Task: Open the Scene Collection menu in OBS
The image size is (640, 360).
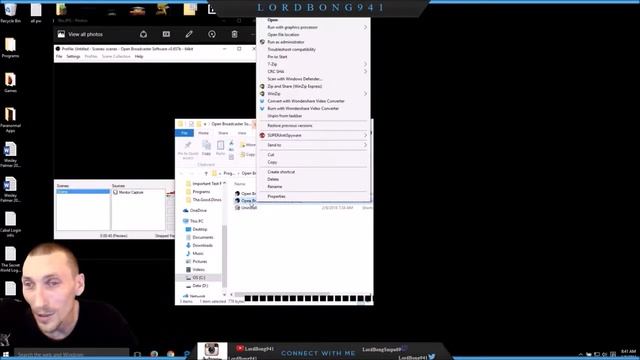Action: 116,56
